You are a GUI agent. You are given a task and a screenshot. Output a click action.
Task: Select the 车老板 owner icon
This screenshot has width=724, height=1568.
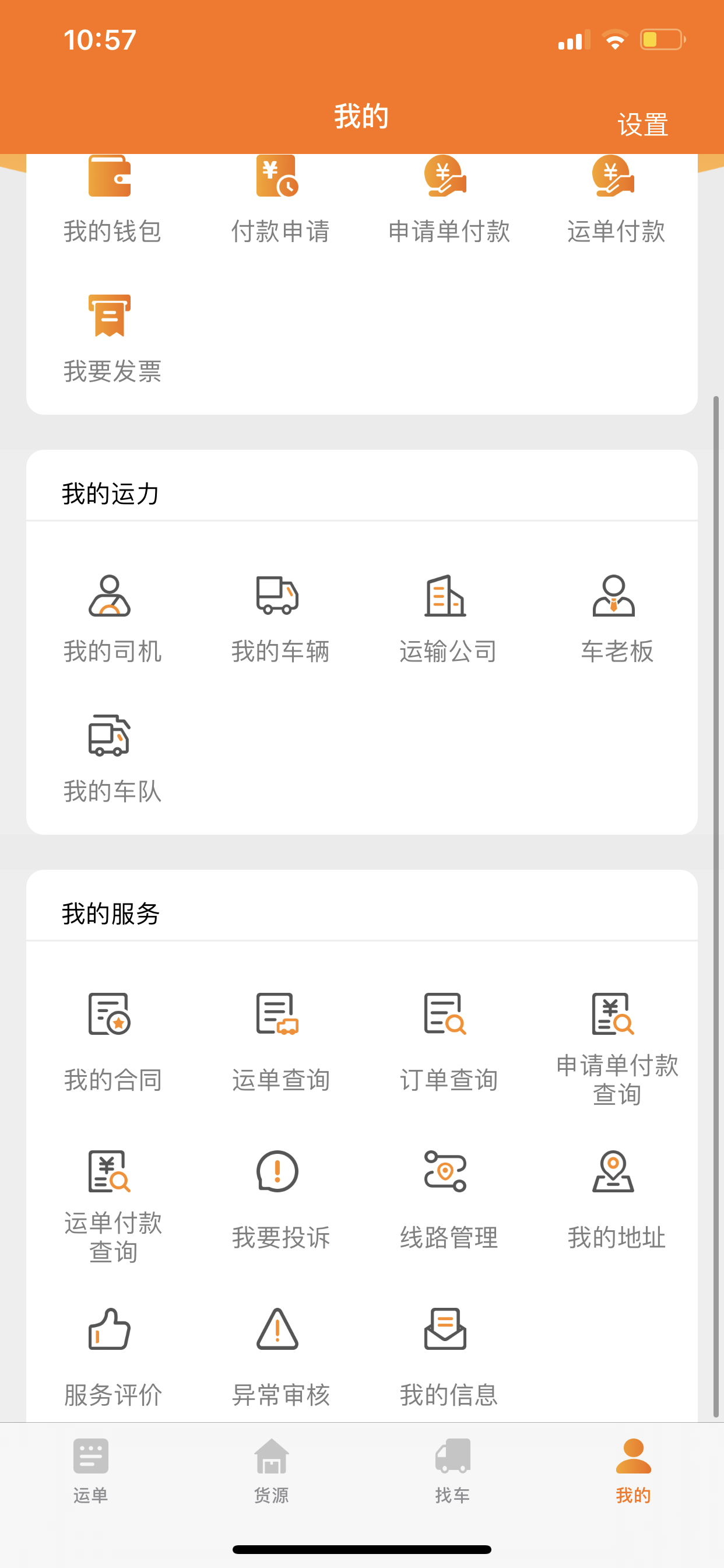coord(613,596)
